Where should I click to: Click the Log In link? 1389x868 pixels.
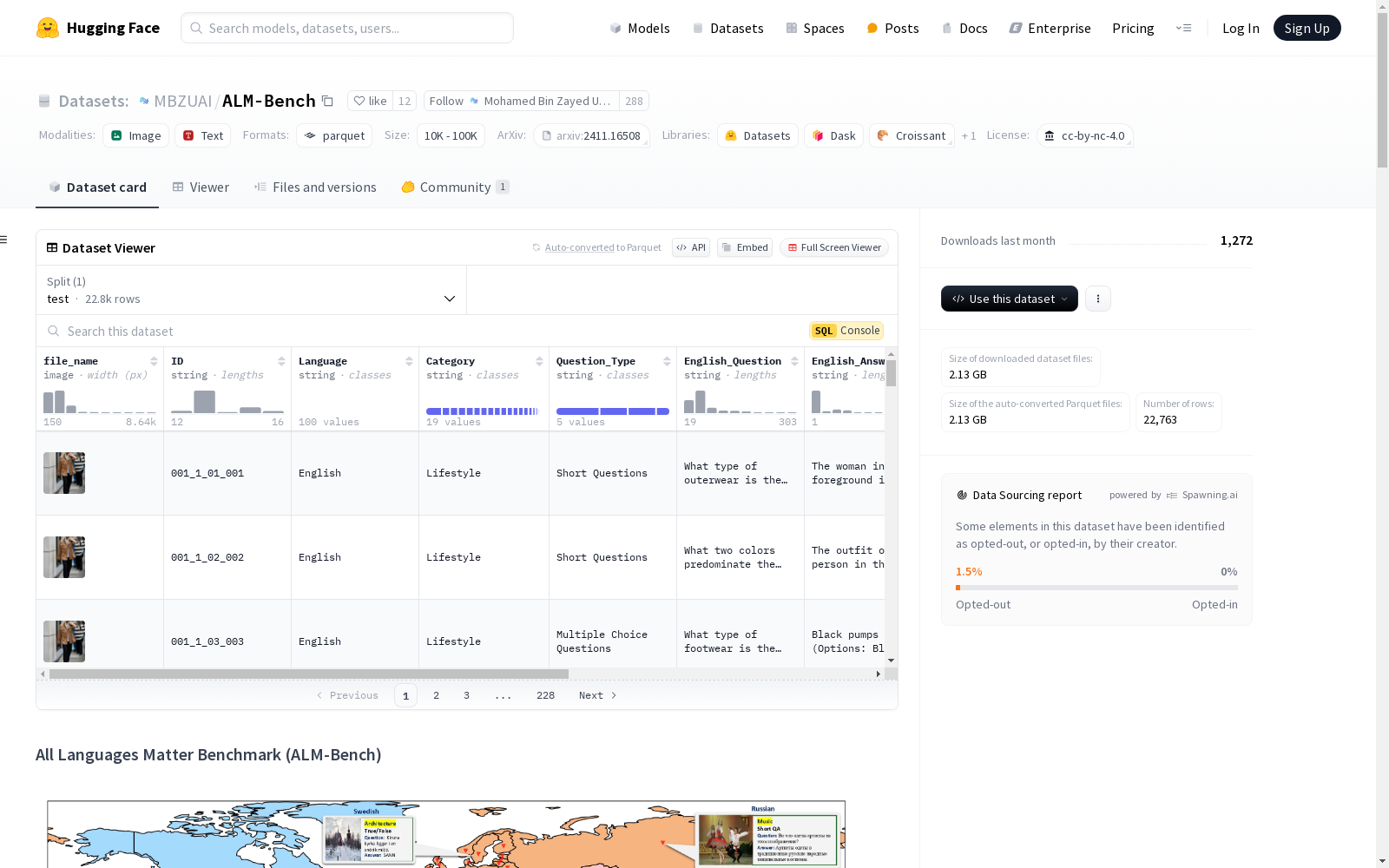click(x=1241, y=28)
